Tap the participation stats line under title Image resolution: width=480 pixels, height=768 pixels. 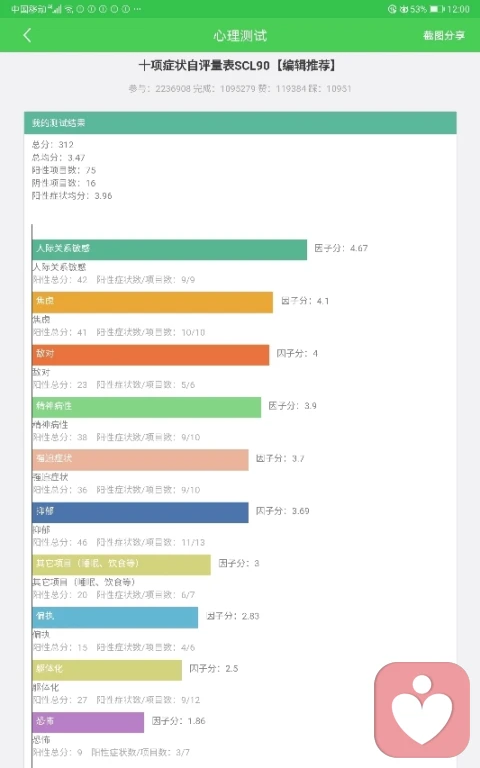(240, 89)
